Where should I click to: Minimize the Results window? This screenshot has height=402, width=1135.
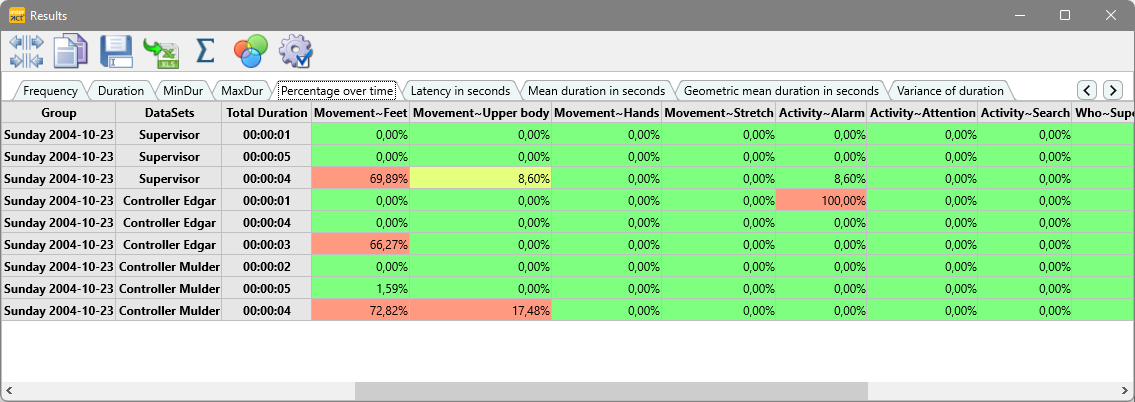click(1020, 14)
